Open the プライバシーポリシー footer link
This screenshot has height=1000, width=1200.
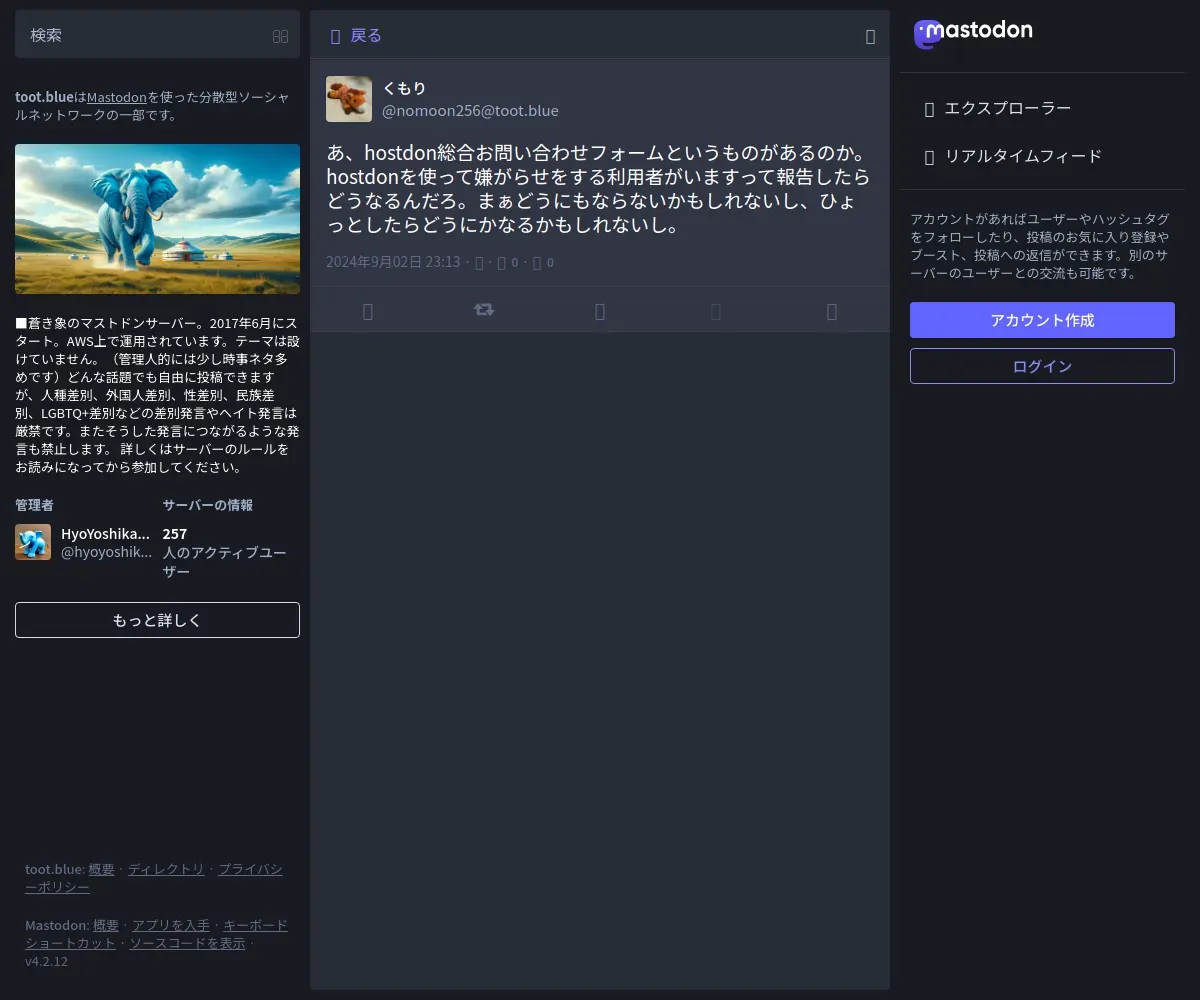tap(154, 878)
